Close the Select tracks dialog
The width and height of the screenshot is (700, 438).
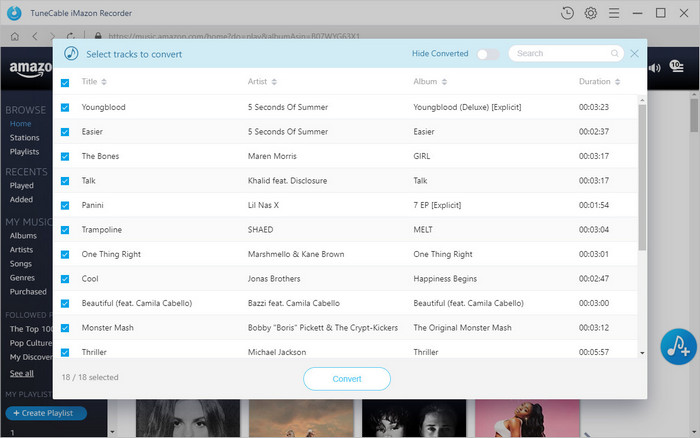634,54
